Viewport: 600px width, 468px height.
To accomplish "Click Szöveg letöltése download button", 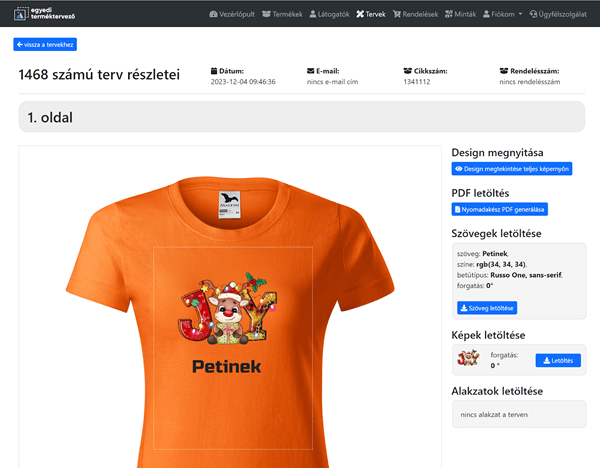I will click(x=487, y=308).
